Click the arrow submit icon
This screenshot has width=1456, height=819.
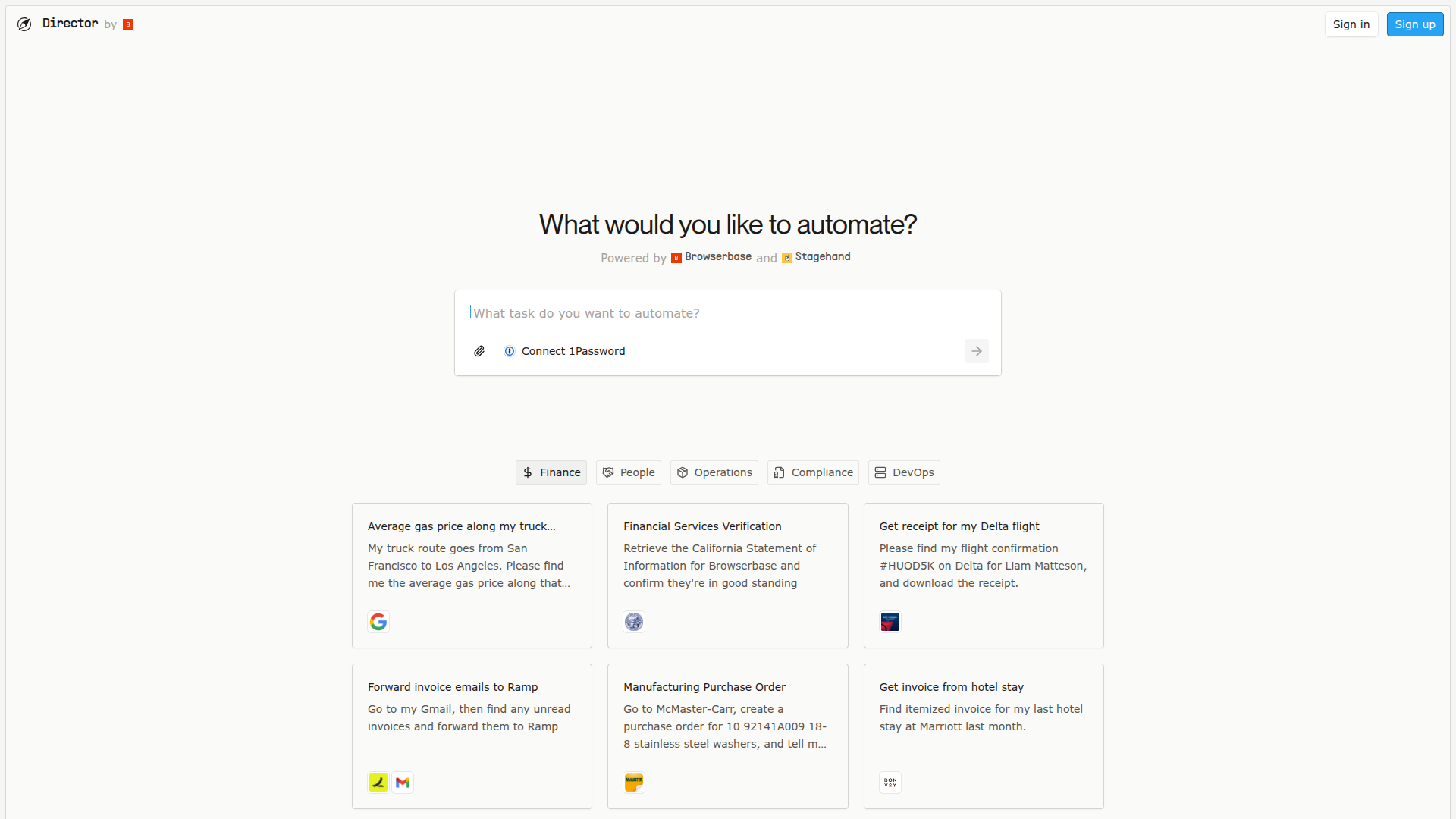pyautogui.click(x=976, y=350)
